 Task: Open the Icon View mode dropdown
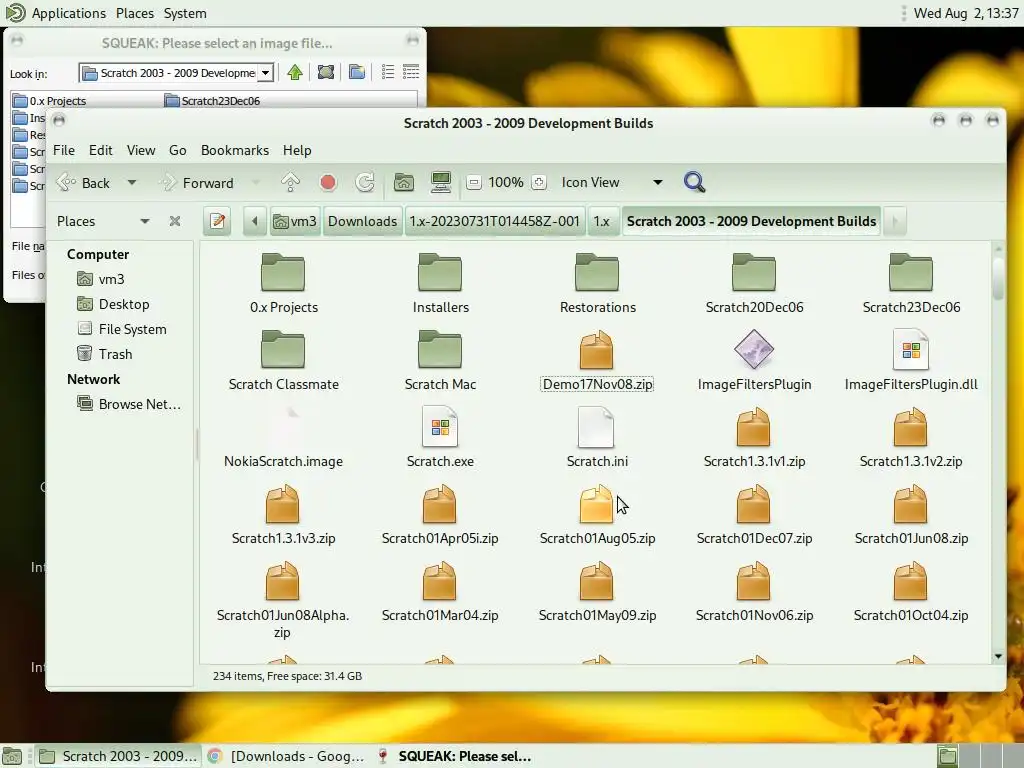point(611,183)
